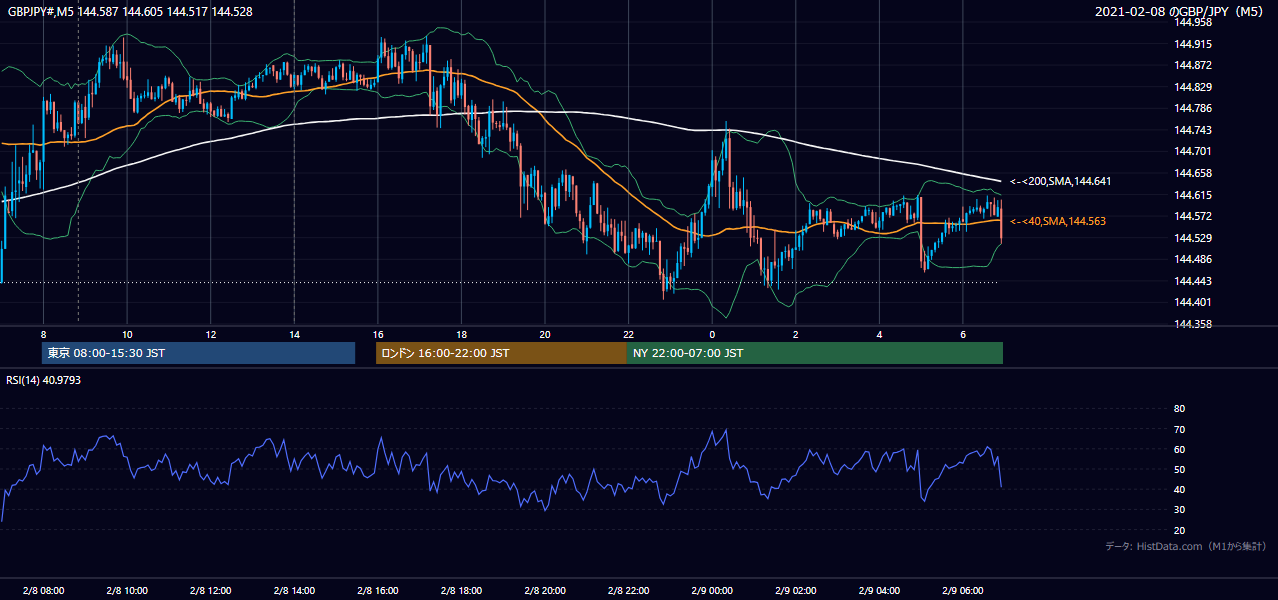Click the 144.615 price axis label
This screenshot has width=1278, height=600.
1194,195
